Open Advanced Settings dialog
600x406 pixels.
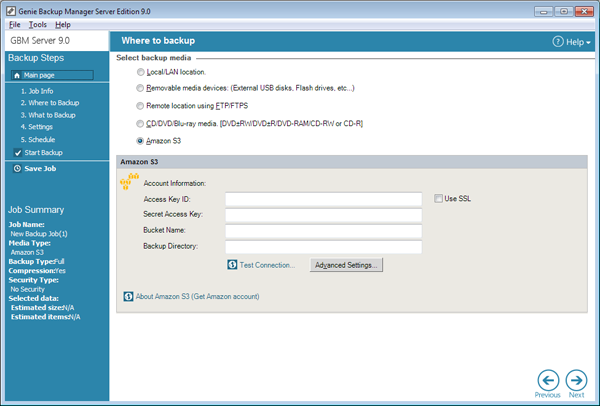[346, 265]
